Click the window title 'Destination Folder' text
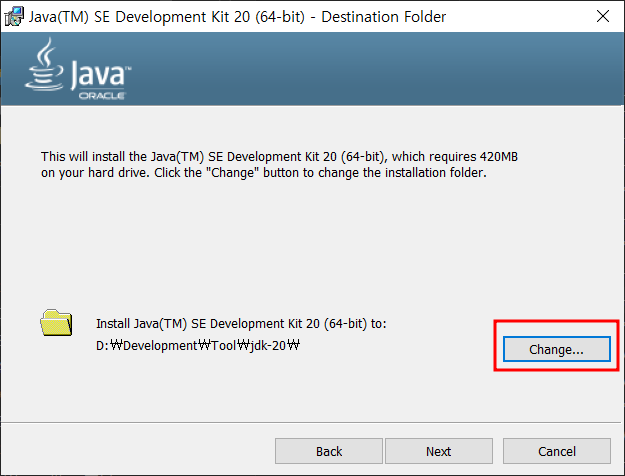 (x=383, y=17)
